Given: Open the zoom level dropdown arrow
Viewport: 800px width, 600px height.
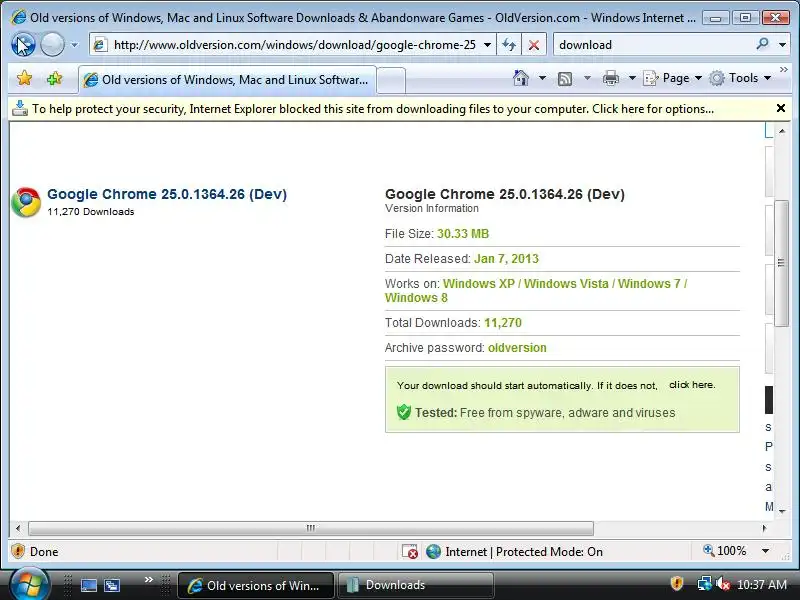Looking at the screenshot, I should point(765,551).
